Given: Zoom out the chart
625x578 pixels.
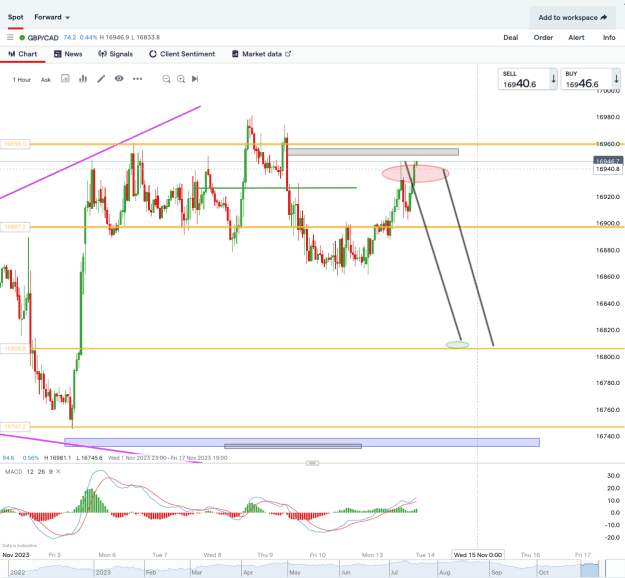Looking at the screenshot, I should [x=166, y=79].
